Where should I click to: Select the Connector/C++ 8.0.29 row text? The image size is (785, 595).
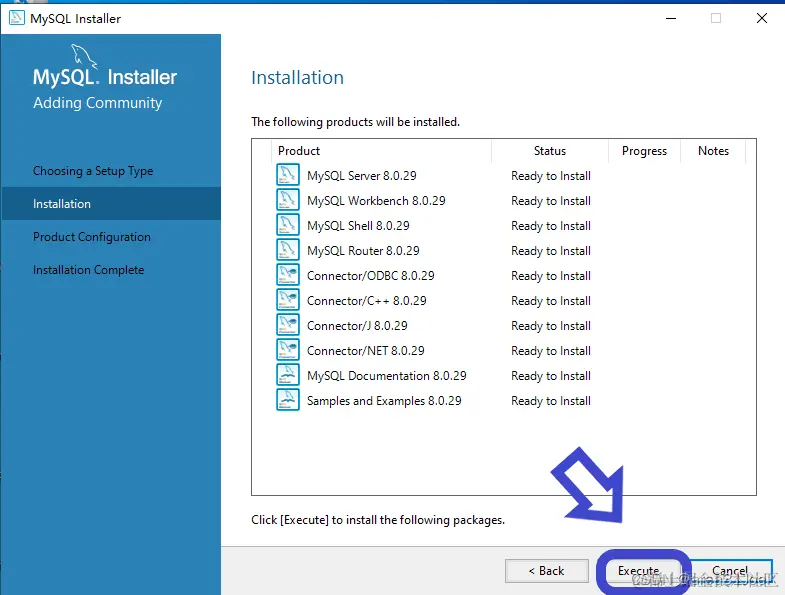366,301
